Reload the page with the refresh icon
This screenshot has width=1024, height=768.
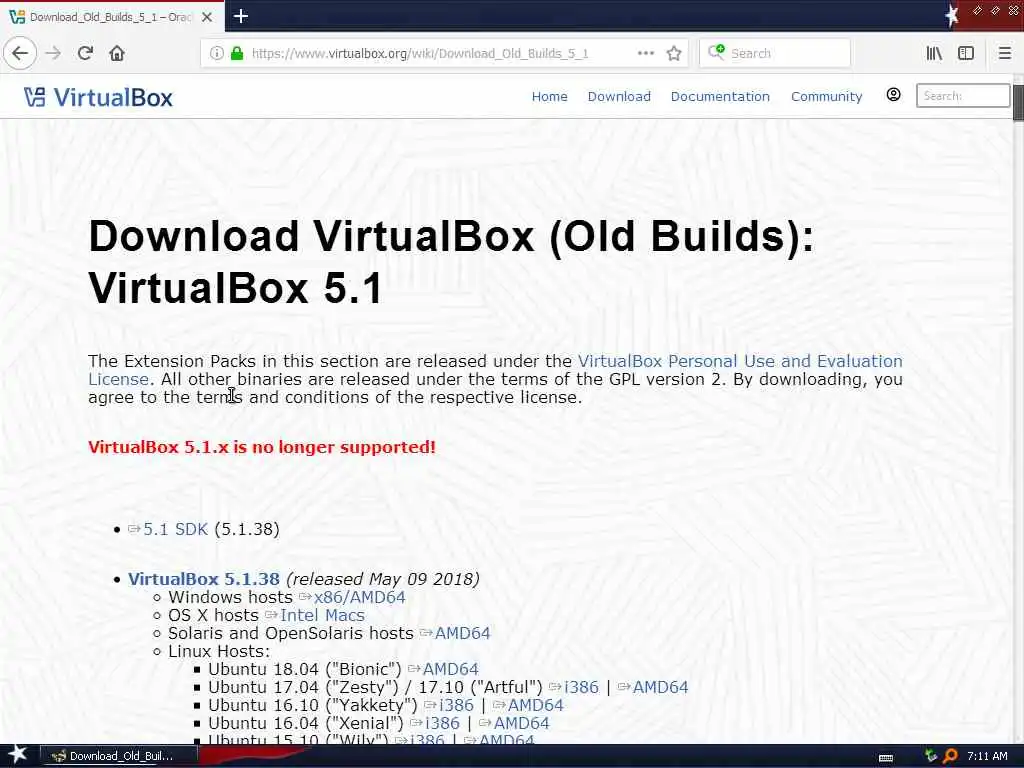click(86, 53)
